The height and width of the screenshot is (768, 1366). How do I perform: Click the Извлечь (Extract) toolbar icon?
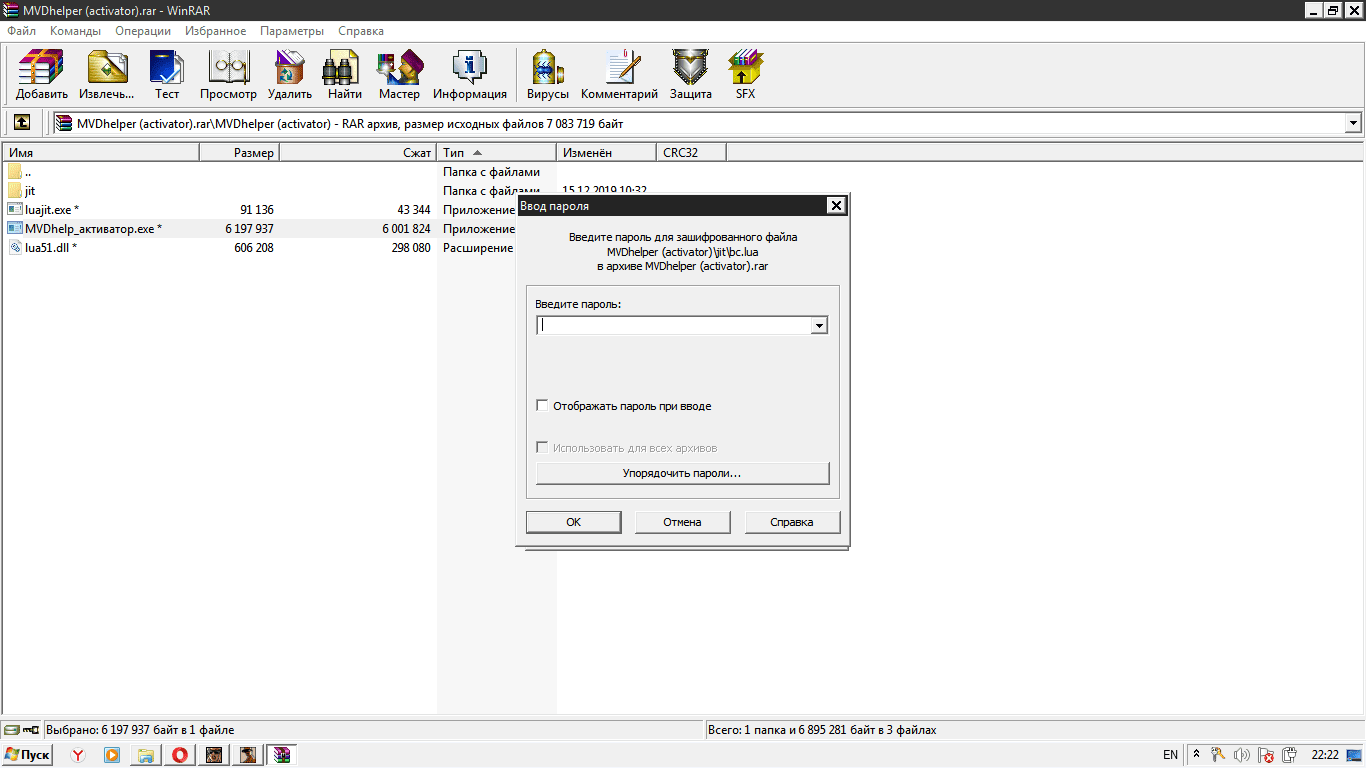(106, 75)
